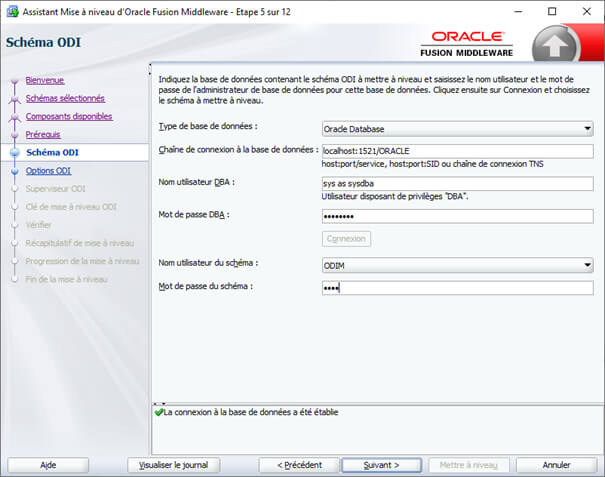Go to the Bienvenue step
Screen dimensions: 605x477
45,80
